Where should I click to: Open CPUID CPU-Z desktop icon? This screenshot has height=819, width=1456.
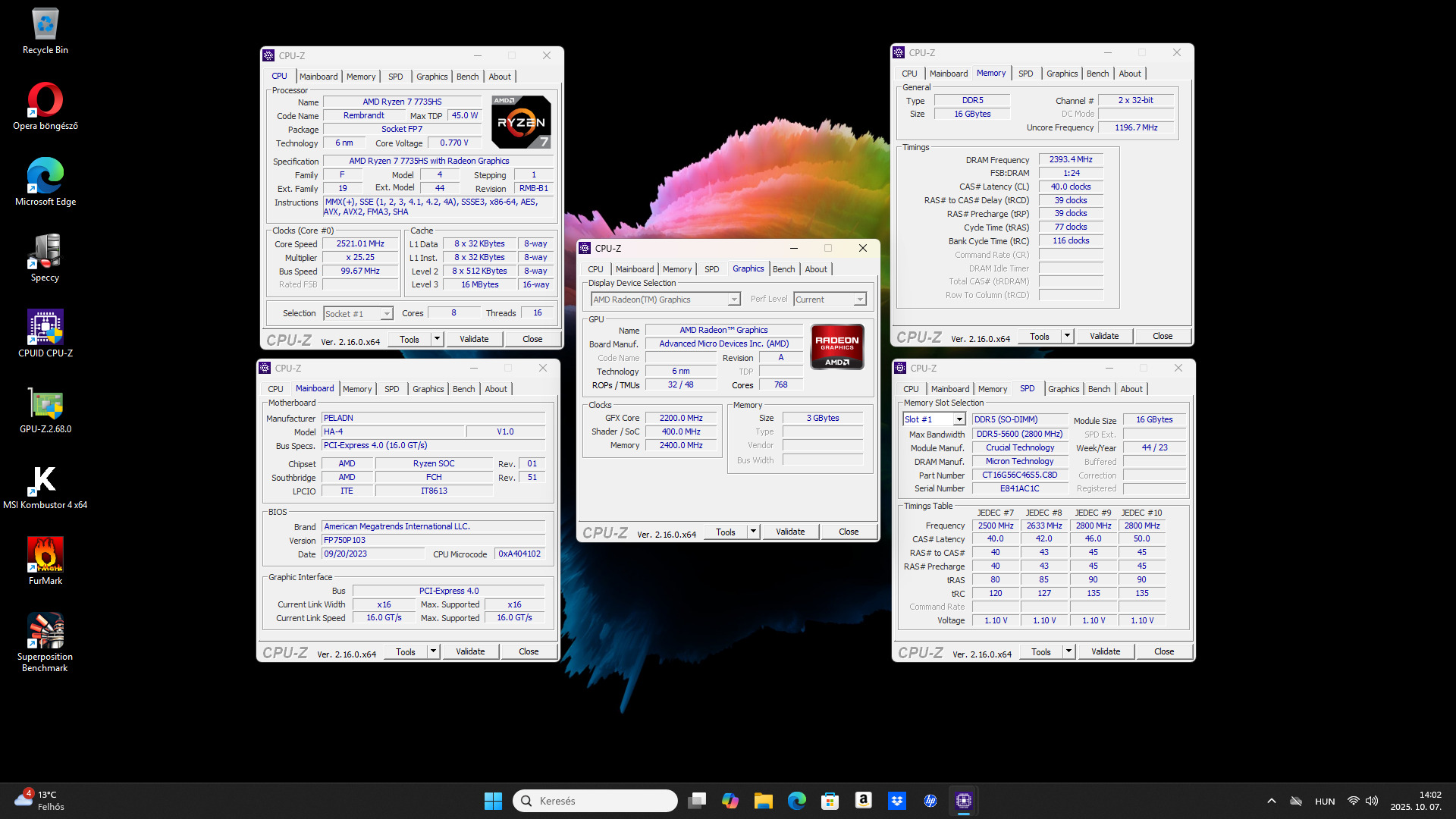[x=45, y=334]
